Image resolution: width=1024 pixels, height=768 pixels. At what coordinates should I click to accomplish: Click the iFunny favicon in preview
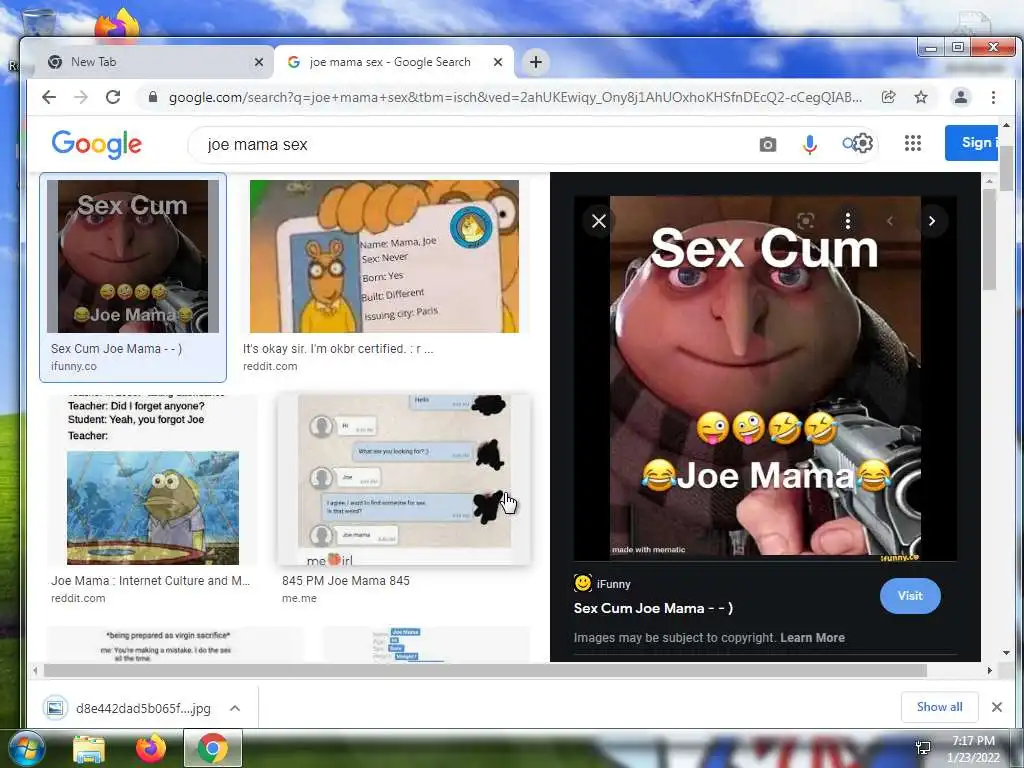click(583, 583)
